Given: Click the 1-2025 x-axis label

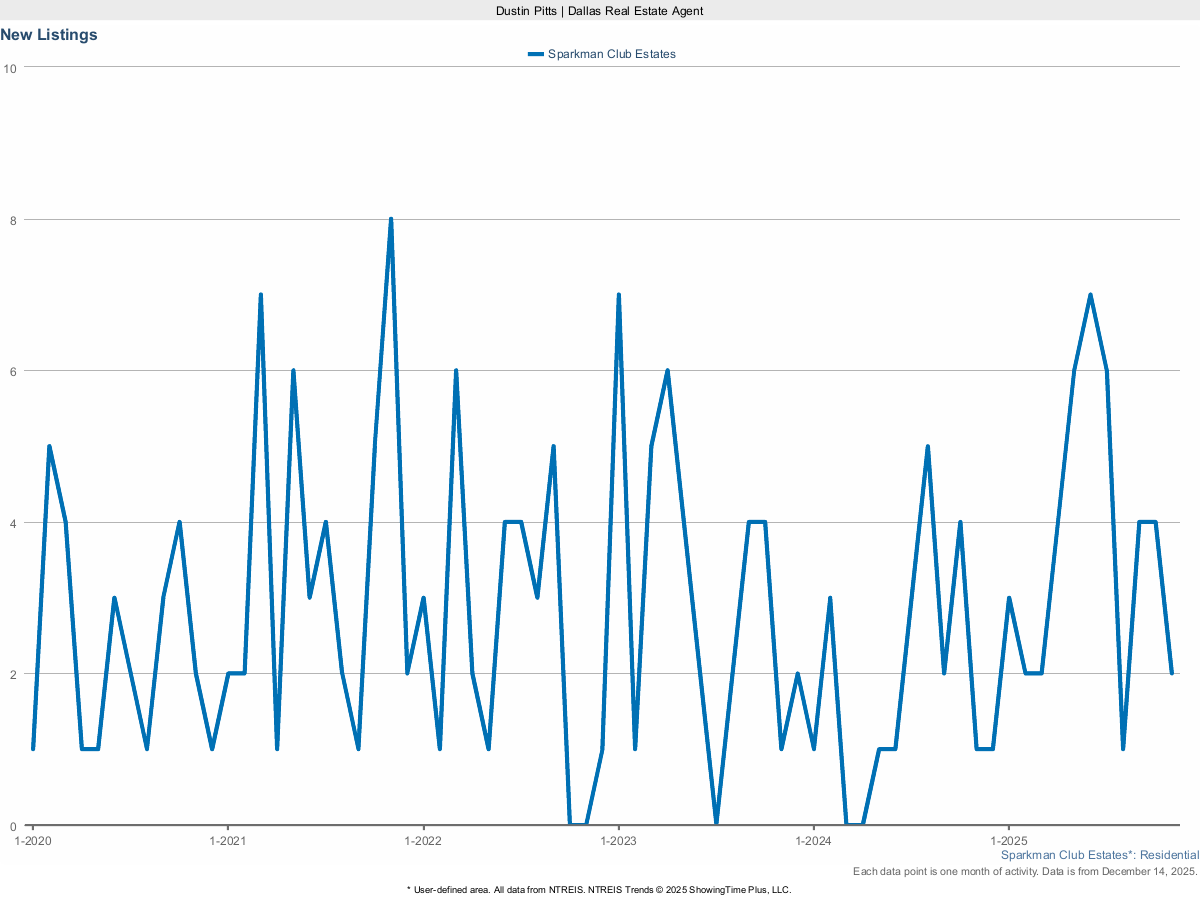Looking at the screenshot, I should pos(1009,841).
